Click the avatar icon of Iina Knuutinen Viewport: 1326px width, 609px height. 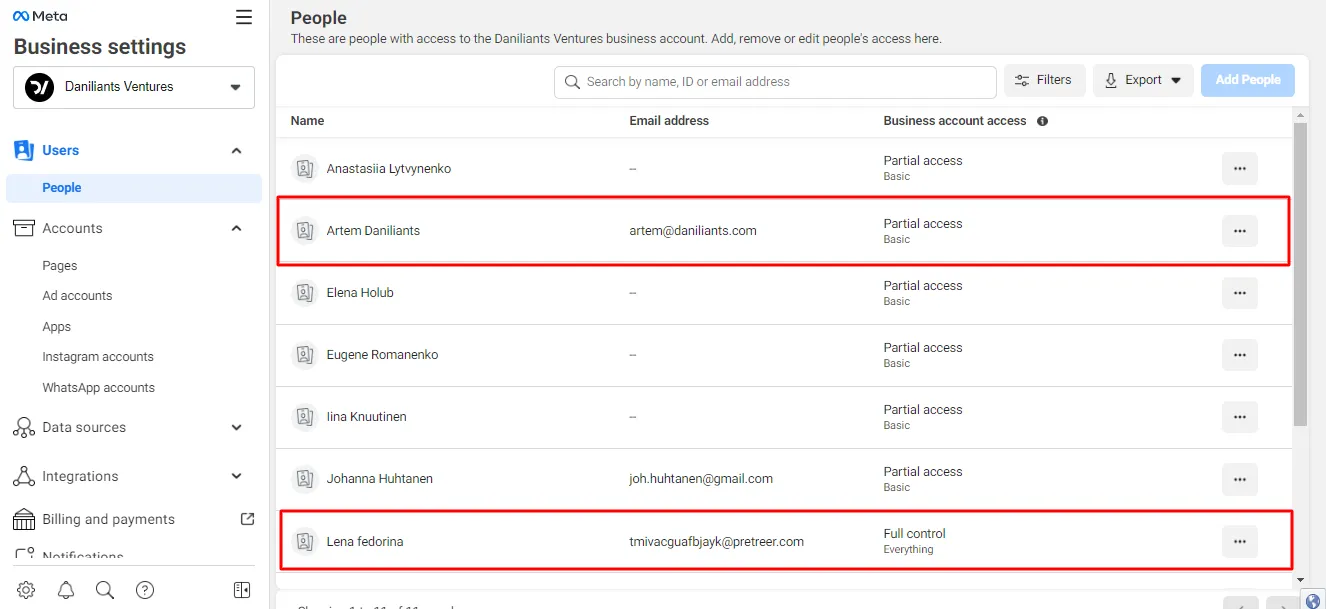304,417
